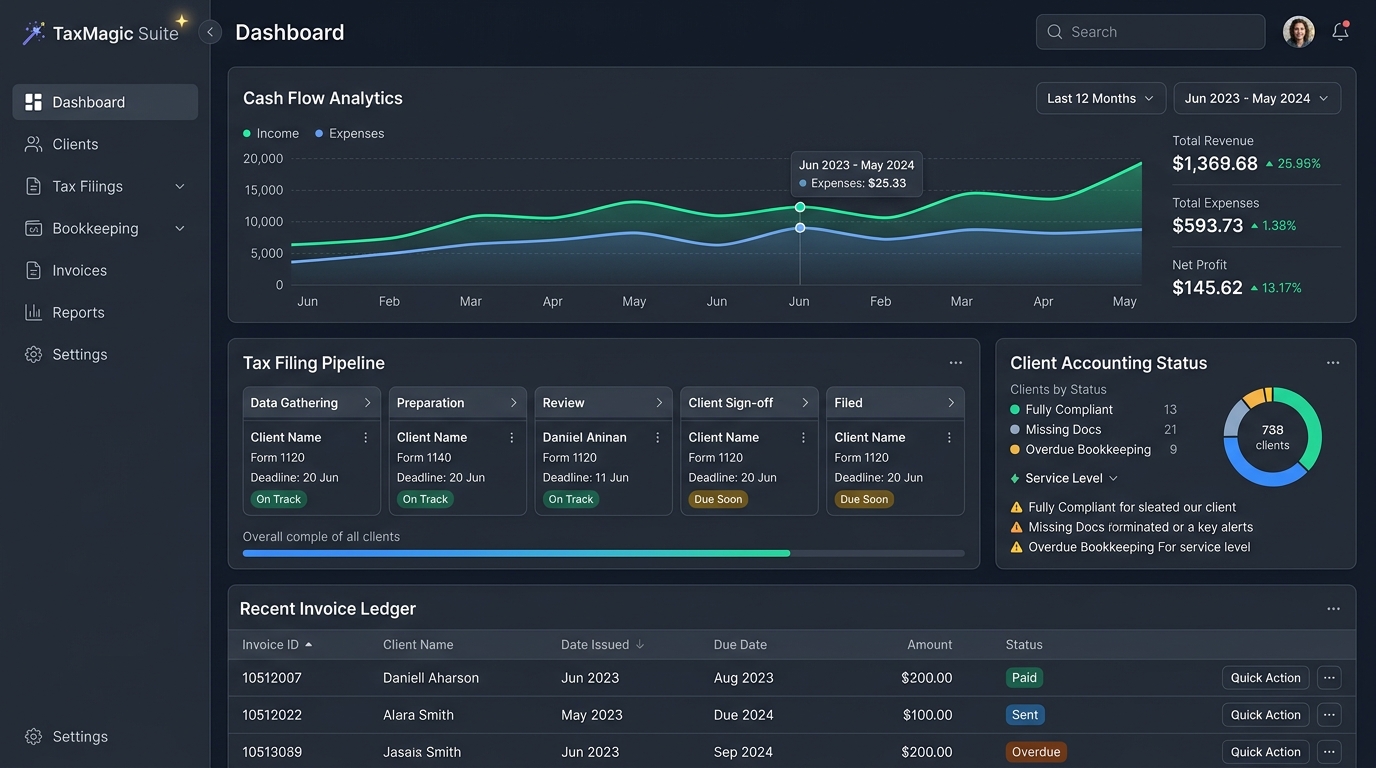The width and height of the screenshot is (1376, 768).
Task: Expand the Review stage arrow
Action: [x=659, y=403]
